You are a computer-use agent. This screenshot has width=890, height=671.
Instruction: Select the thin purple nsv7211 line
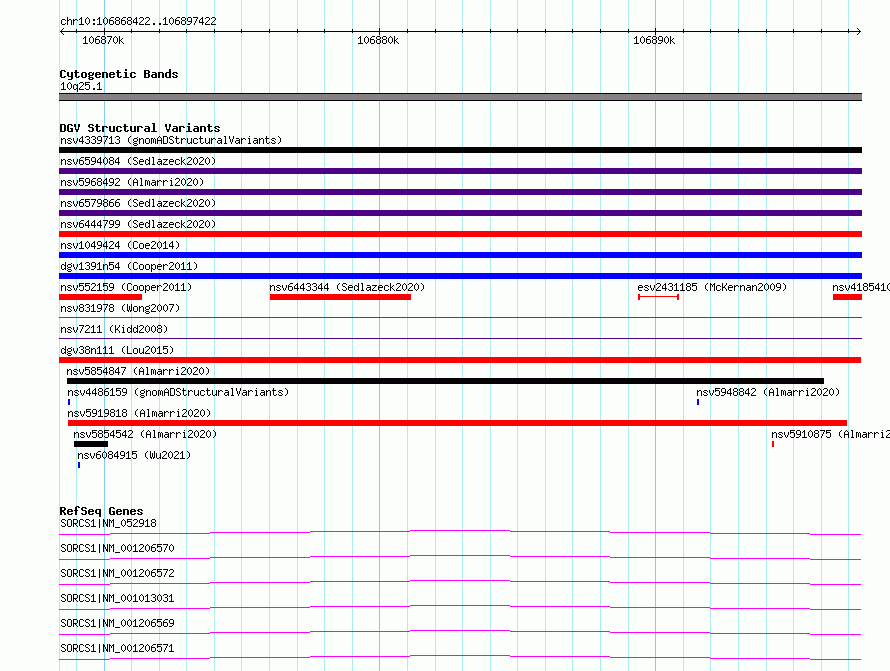[460, 339]
